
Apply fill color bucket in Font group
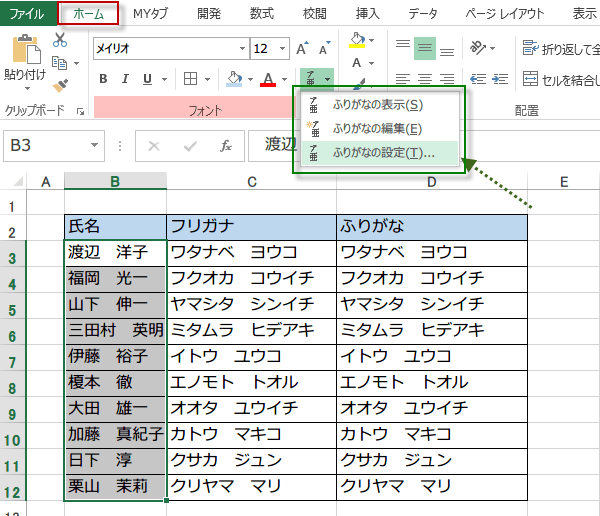pyautogui.click(x=234, y=79)
